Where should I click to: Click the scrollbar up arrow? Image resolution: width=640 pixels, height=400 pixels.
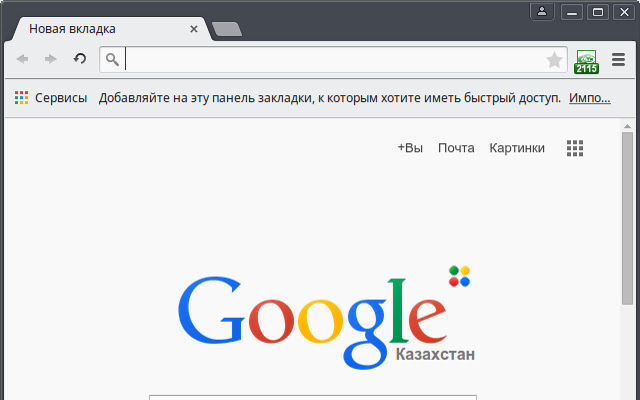[x=627, y=127]
